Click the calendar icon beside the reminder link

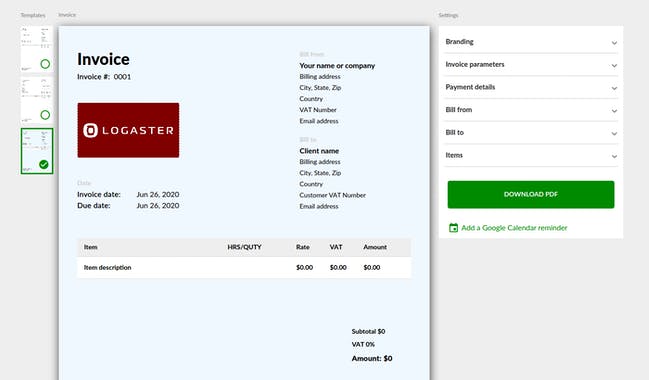454,228
